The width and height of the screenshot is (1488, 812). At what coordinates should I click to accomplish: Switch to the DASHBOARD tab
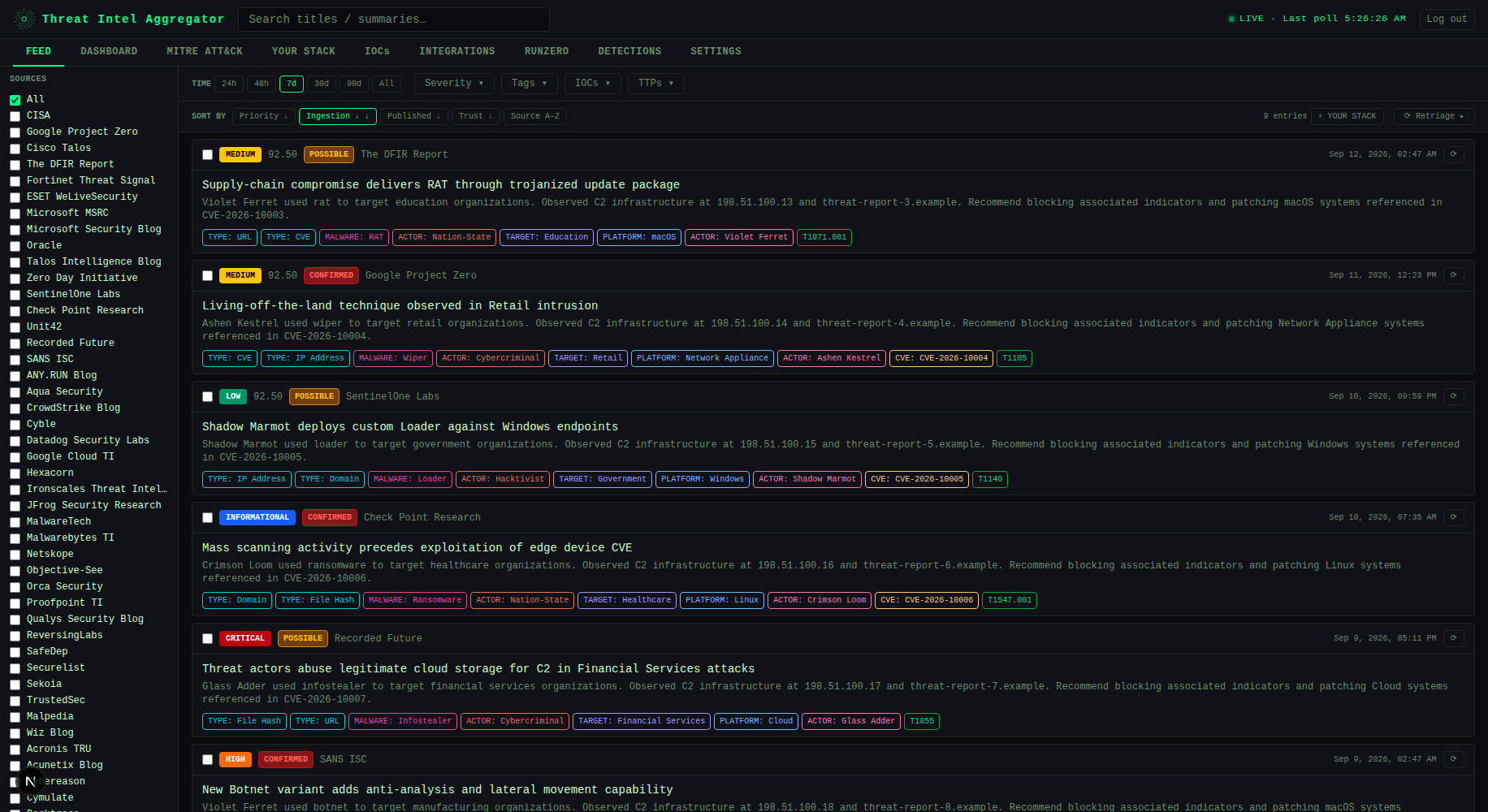109,52
